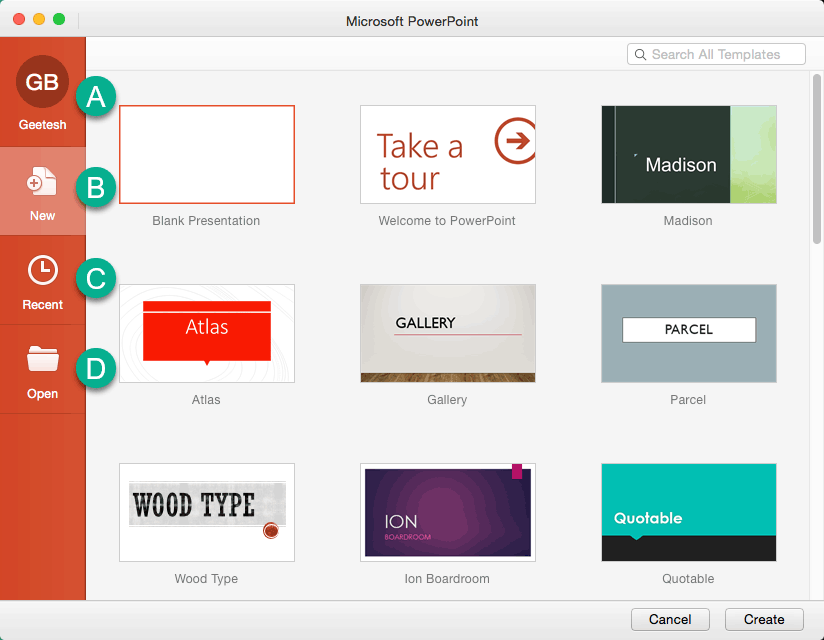Select the Quotable template

[x=688, y=512]
